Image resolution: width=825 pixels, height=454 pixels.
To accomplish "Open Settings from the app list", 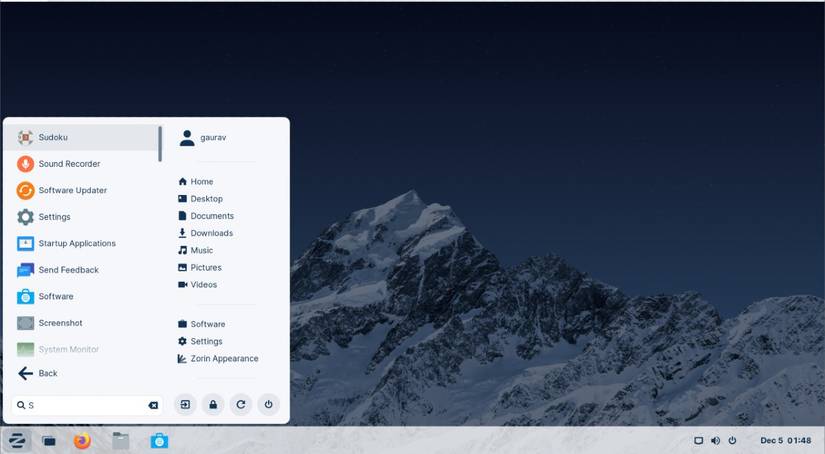I will coord(82,217).
